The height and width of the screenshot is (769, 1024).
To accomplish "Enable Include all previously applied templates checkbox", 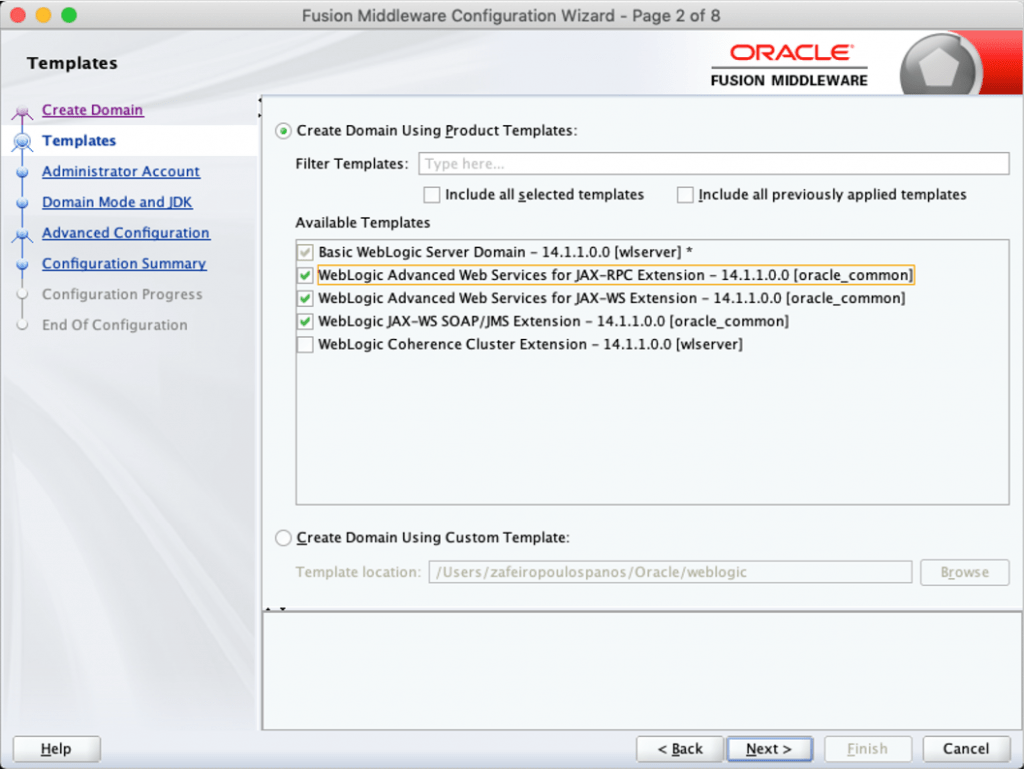I will [685, 195].
